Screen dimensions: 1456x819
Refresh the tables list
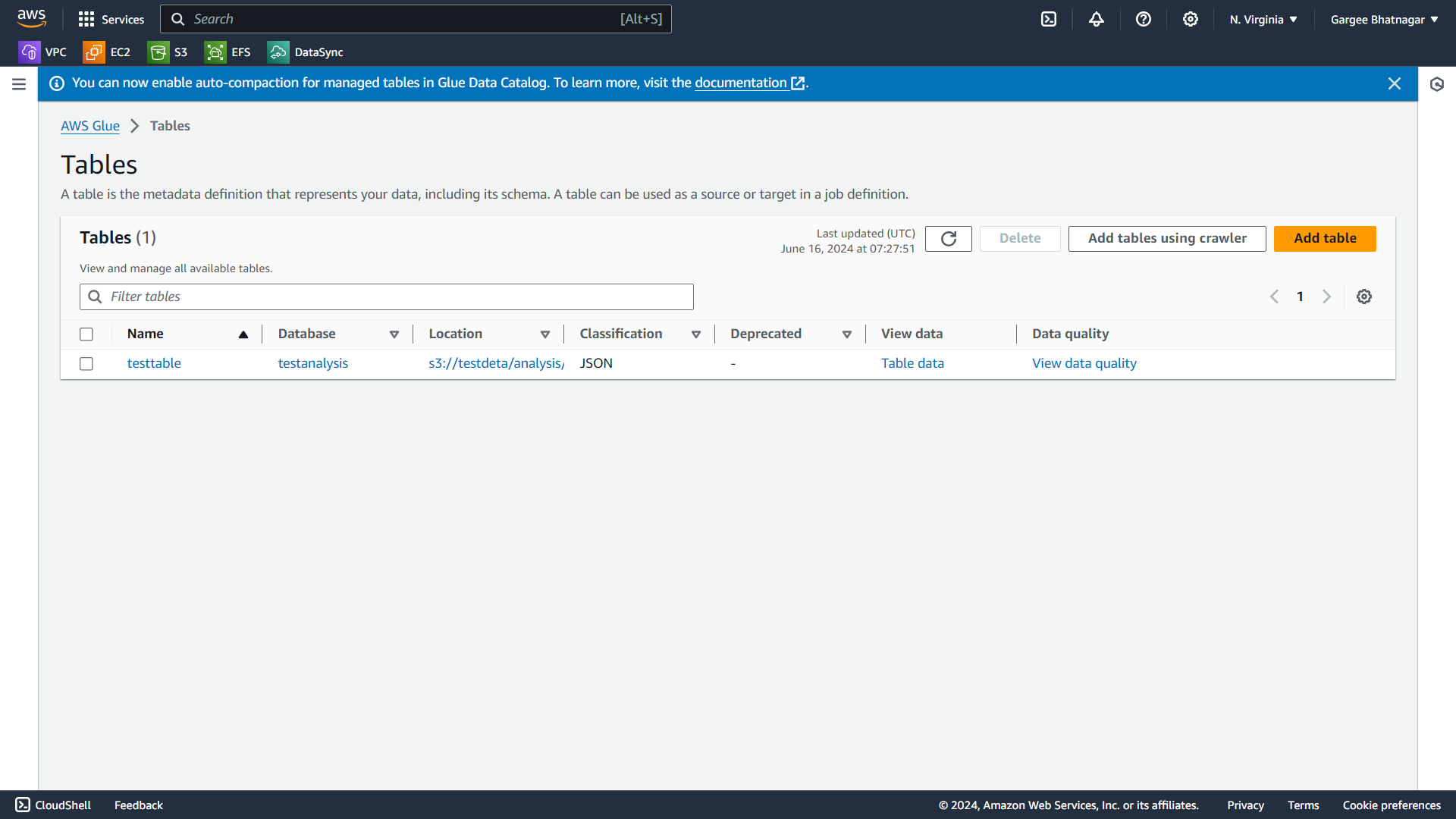click(x=948, y=239)
